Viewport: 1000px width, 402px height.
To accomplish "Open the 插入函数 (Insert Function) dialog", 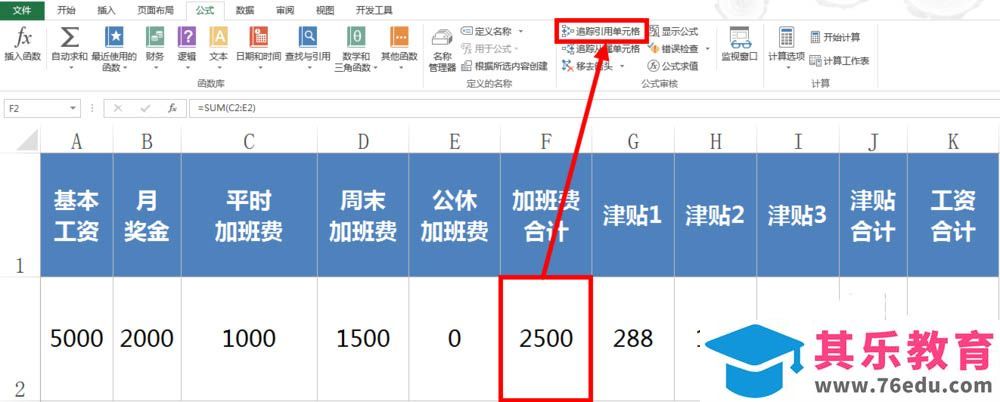I will click(23, 45).
